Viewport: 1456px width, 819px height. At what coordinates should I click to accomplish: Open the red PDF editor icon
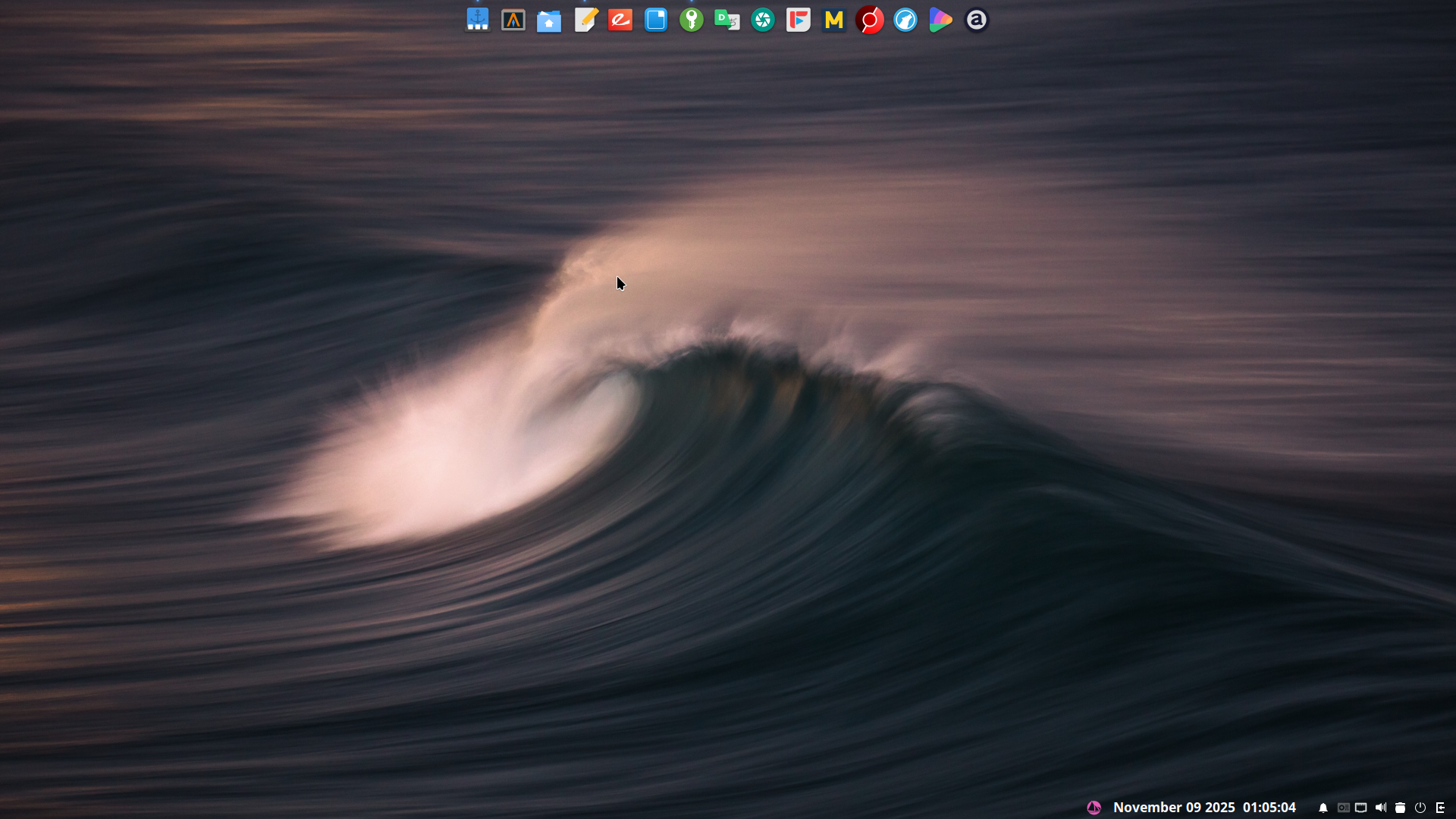620,20
